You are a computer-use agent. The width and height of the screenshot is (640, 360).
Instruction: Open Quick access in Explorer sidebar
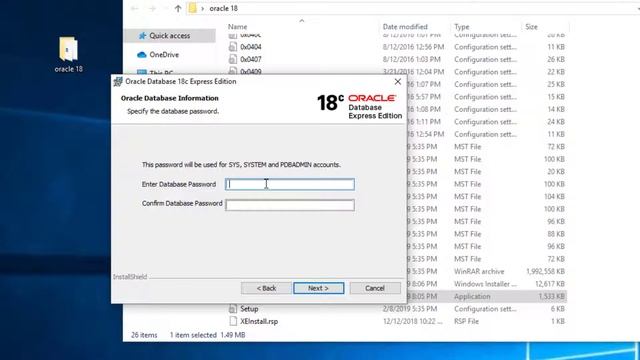169,36
